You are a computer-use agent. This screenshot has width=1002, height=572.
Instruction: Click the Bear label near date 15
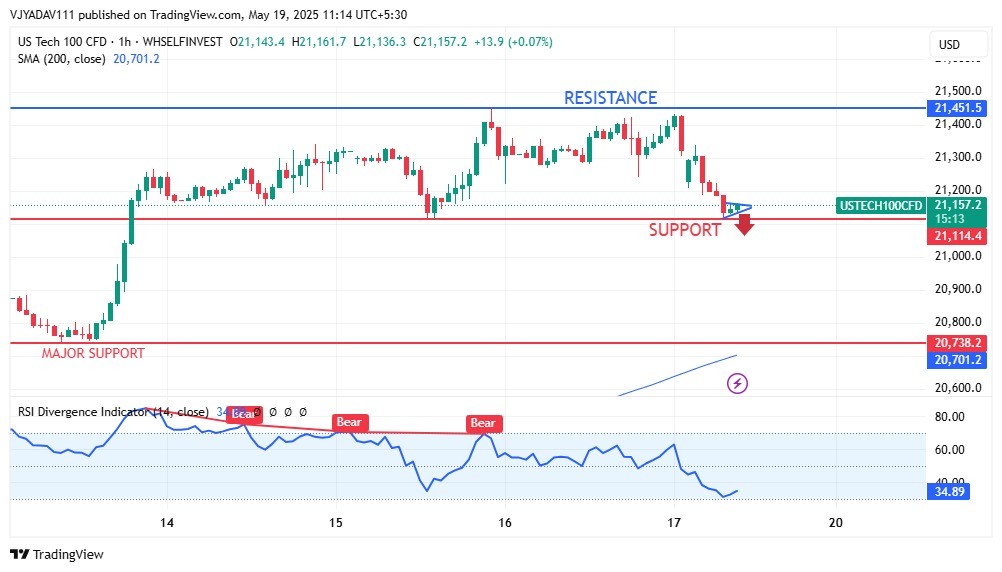click(x=349, y=422)
